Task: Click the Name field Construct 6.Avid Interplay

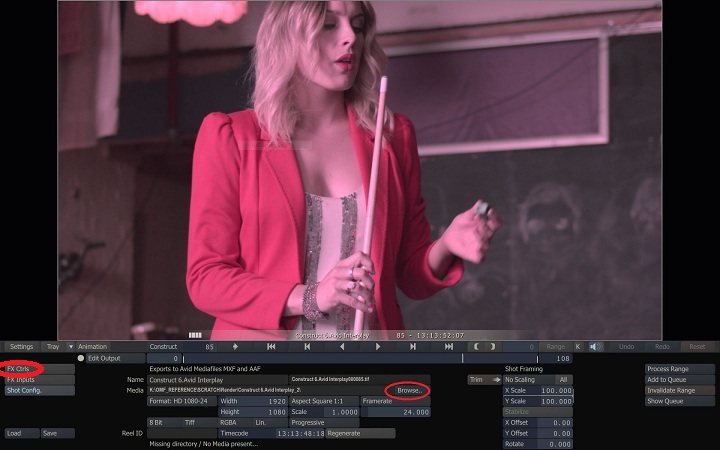Action: pos(218,380)
